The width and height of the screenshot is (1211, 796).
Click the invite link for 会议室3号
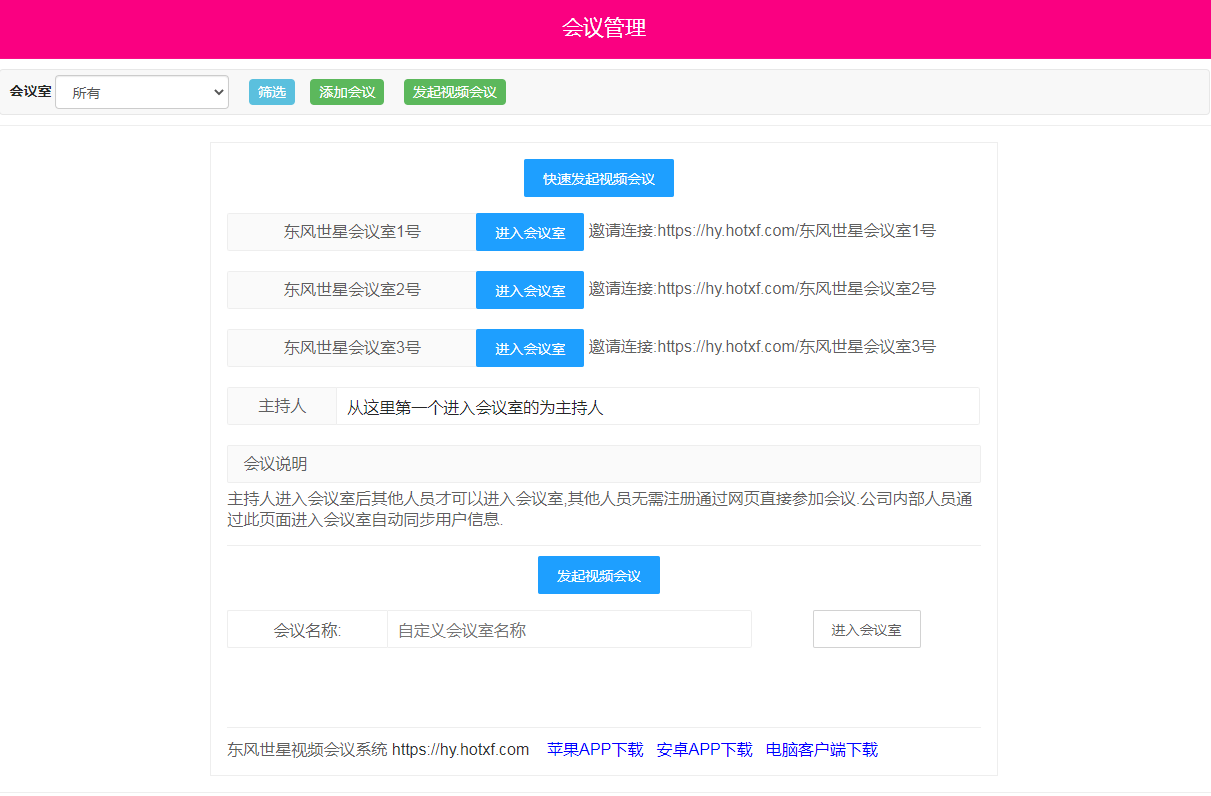[x=763, y=346]
